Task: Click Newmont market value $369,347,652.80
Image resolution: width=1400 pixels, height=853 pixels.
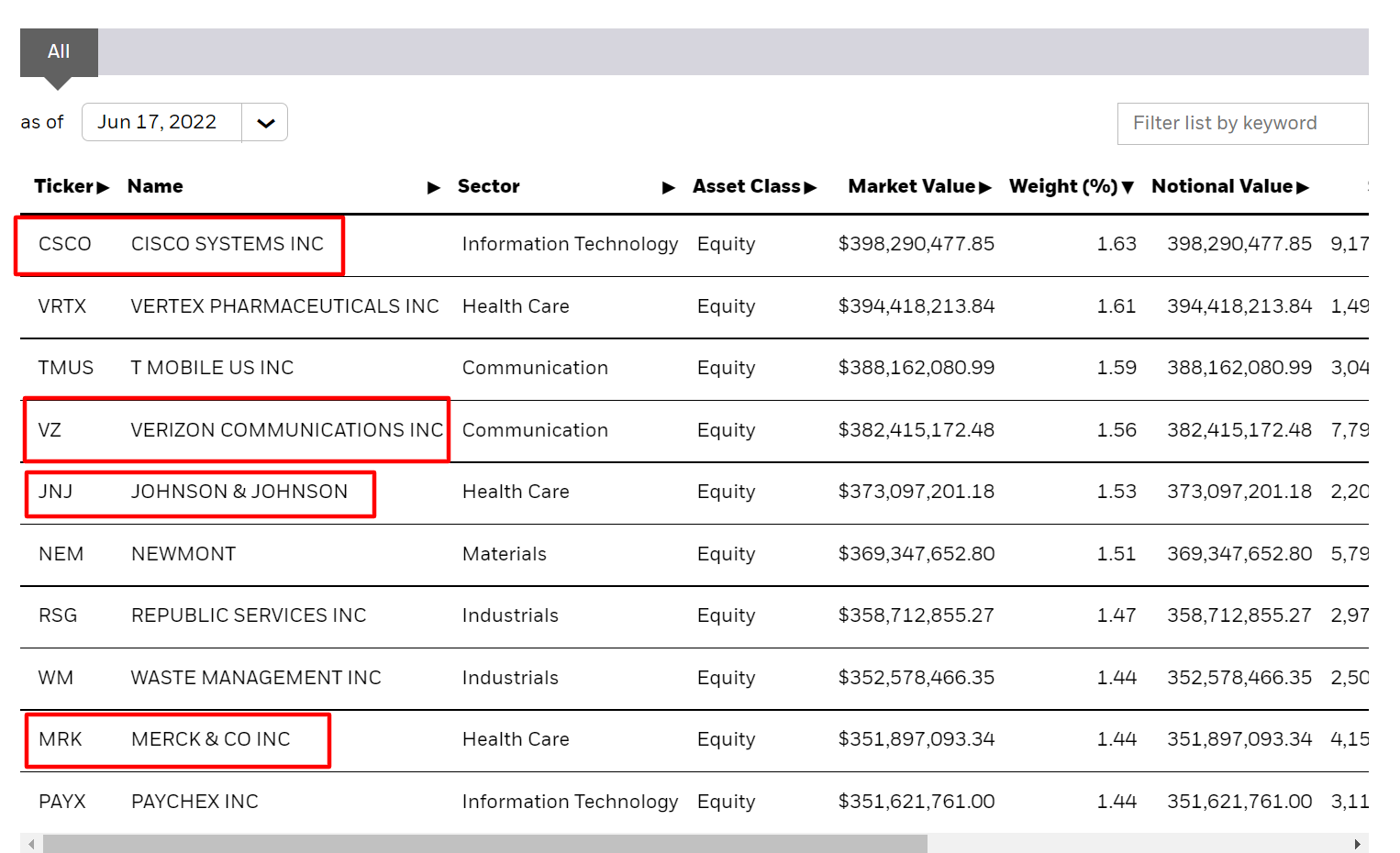Action: (x=917, y=554)
